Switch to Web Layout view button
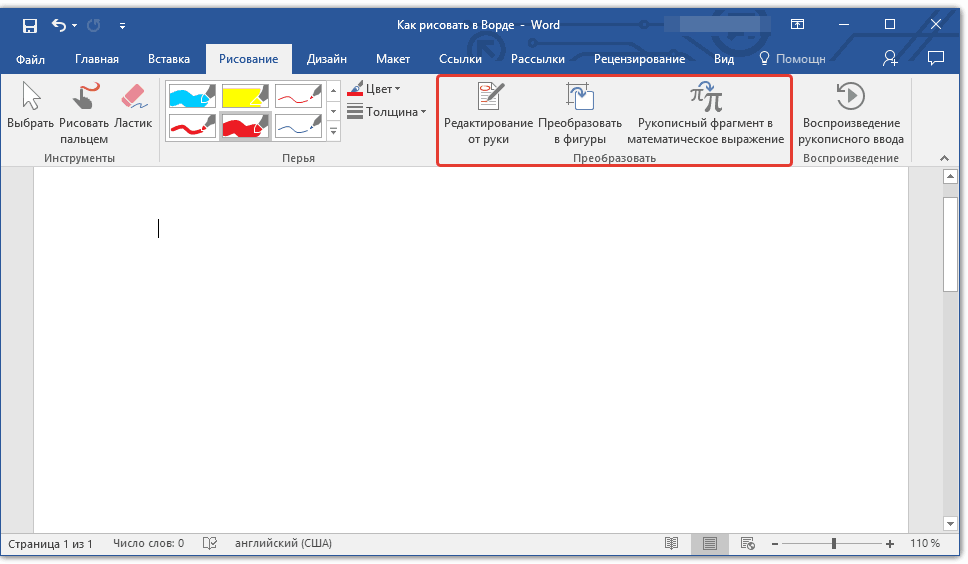Screen dimensions: 968x564 pyautogui.click(x=747, y=544)
